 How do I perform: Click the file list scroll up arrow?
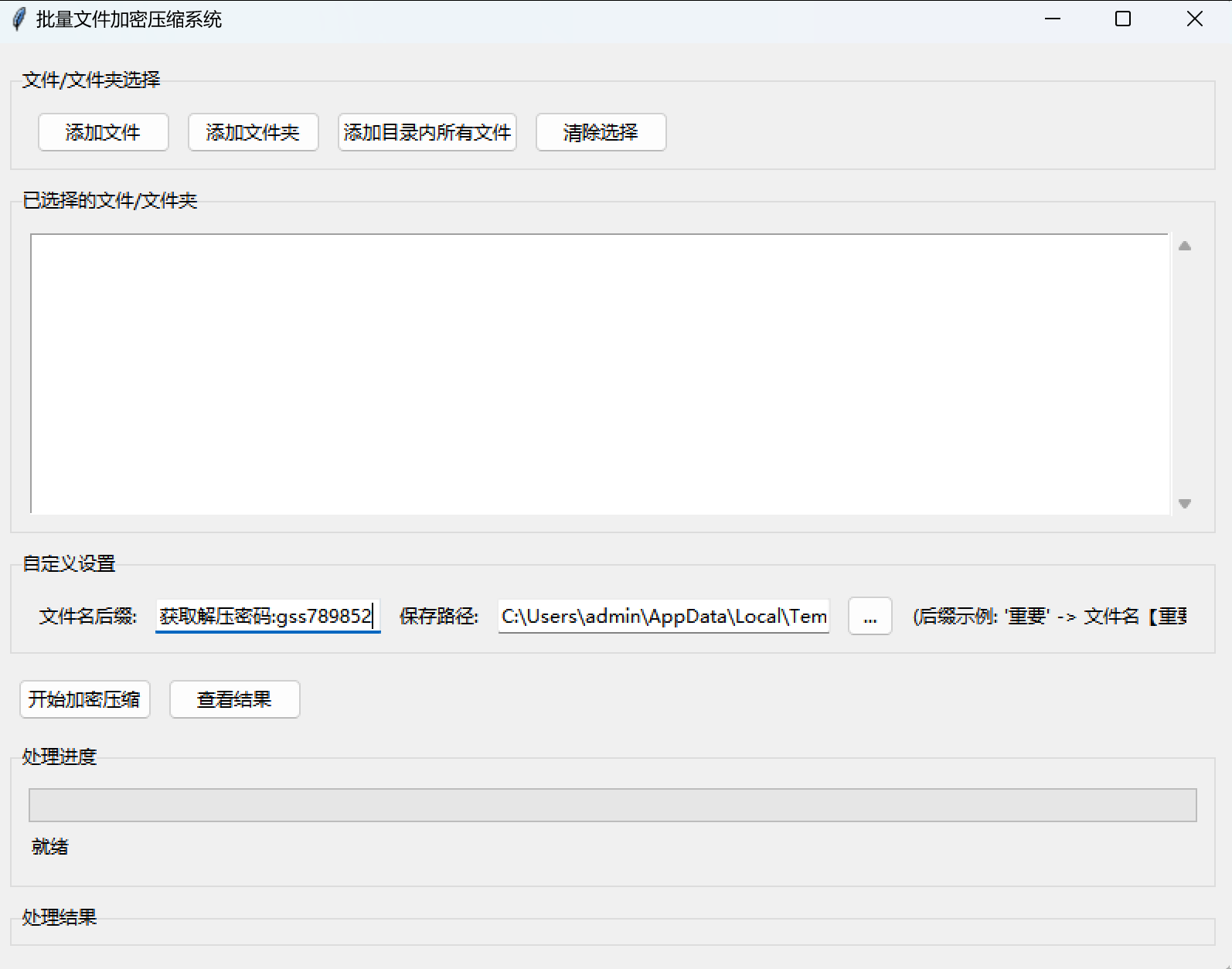tap(1185, 246)
